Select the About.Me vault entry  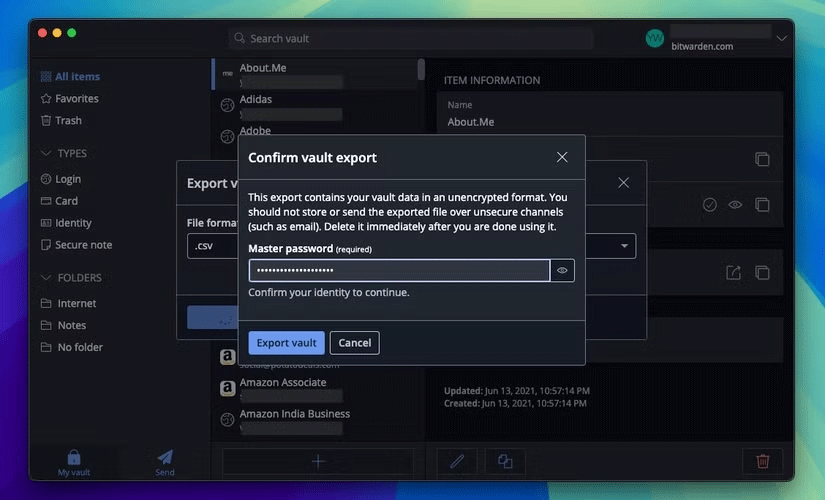[x=316, y=74]
